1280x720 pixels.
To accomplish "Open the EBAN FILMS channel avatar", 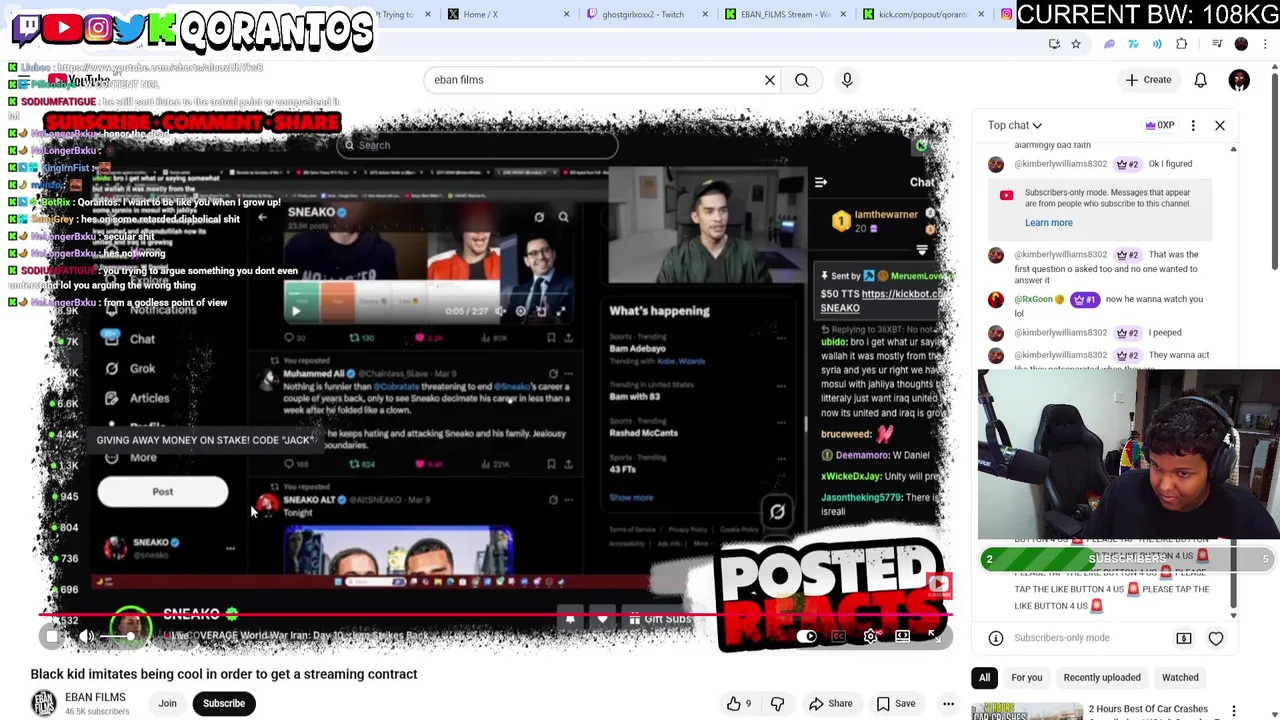I will tap(44, 704).
